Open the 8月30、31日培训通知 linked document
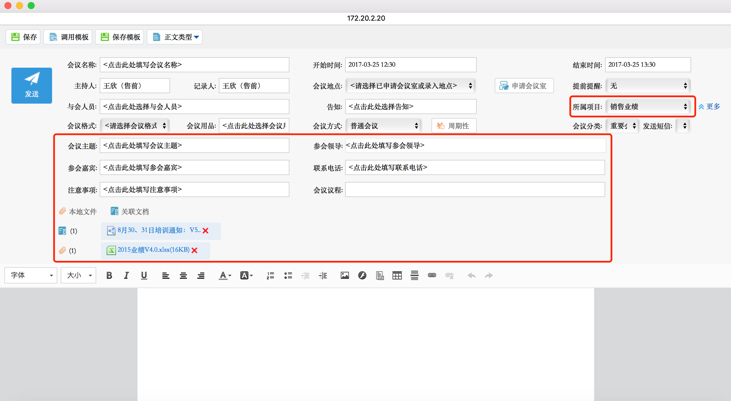This screenshot has width=731, height=401. point(159,230)
